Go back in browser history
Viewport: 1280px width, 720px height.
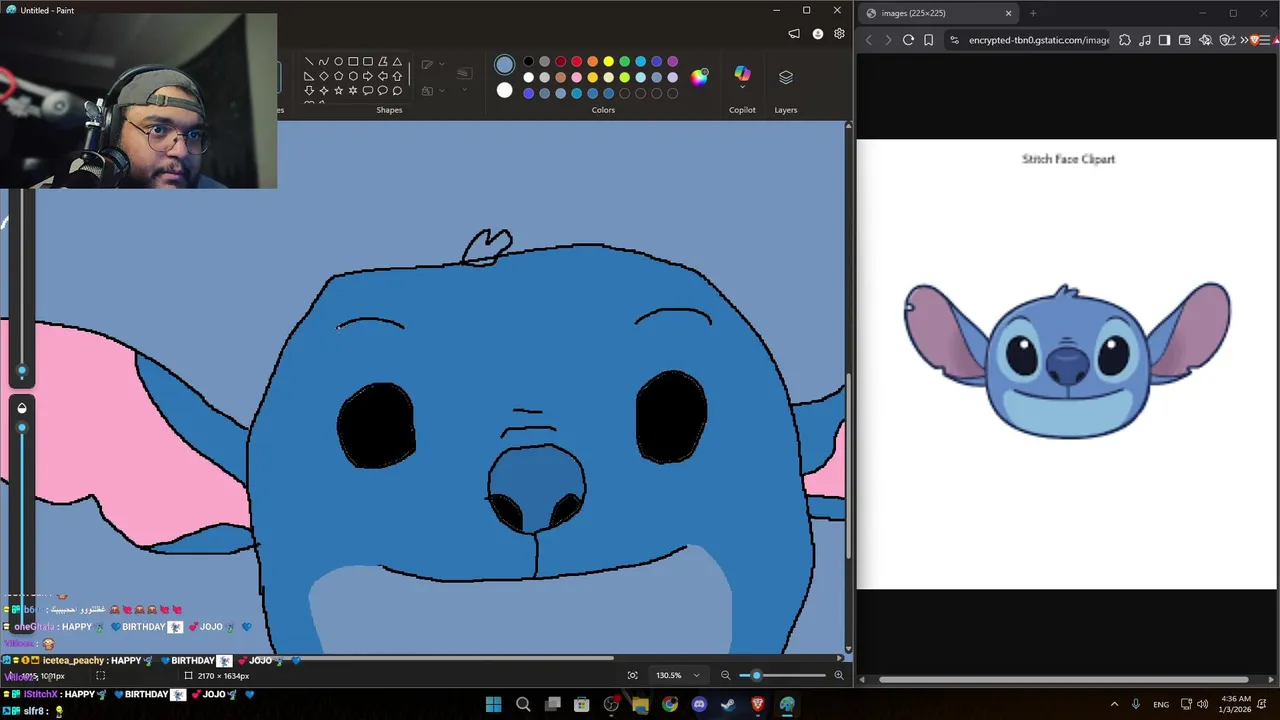[868, 40]
